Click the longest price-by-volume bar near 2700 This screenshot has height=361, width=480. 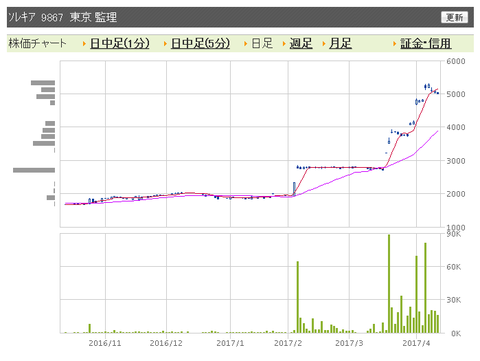[34, 170]
